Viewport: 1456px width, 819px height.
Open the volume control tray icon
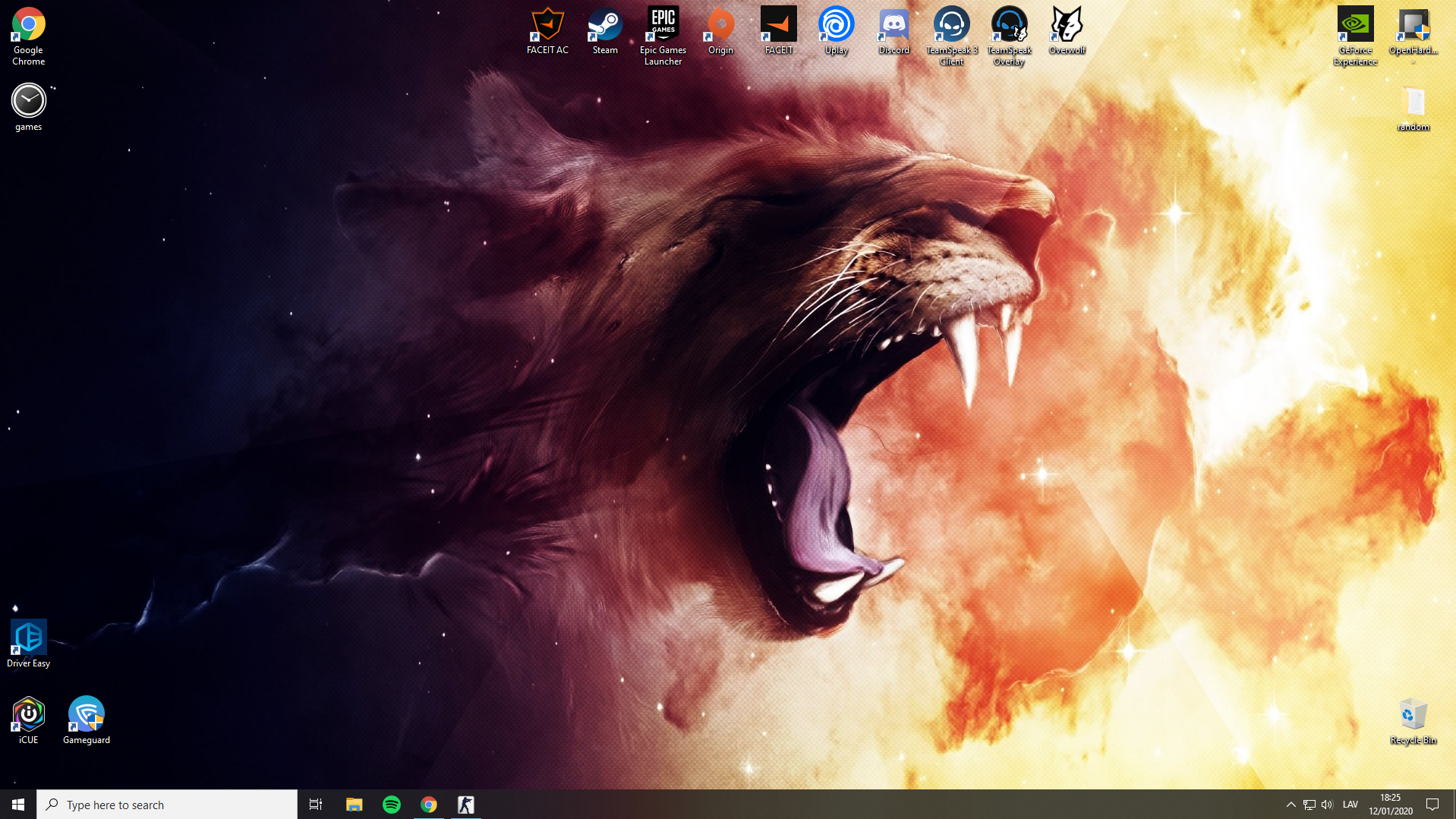(x=1327, y=804)
